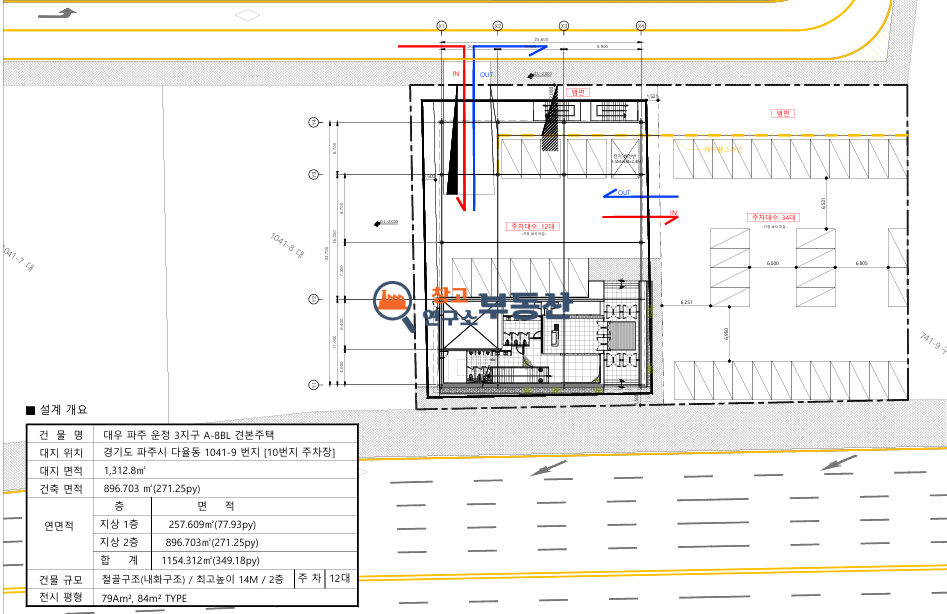Click the blue OUT label near X2
This screenshot has height=614, width=947.
486,75
